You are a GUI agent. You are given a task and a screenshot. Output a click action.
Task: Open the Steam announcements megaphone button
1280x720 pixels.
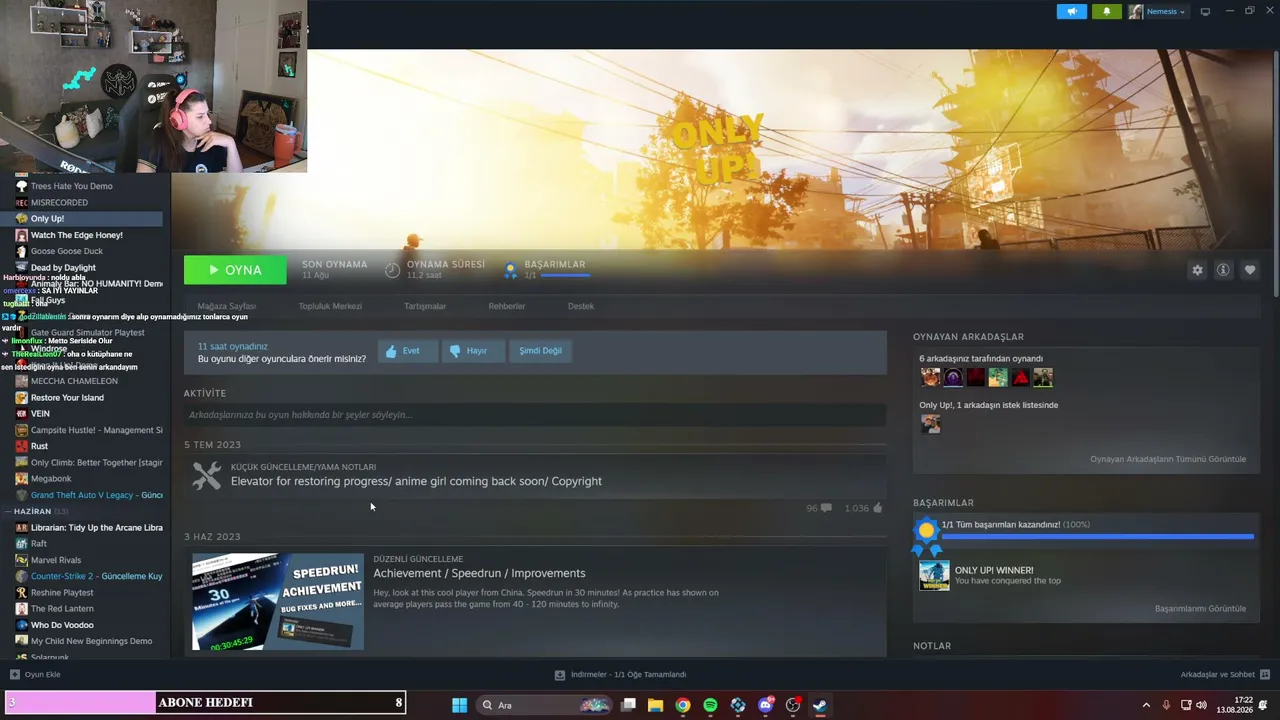pos(1072,11)
